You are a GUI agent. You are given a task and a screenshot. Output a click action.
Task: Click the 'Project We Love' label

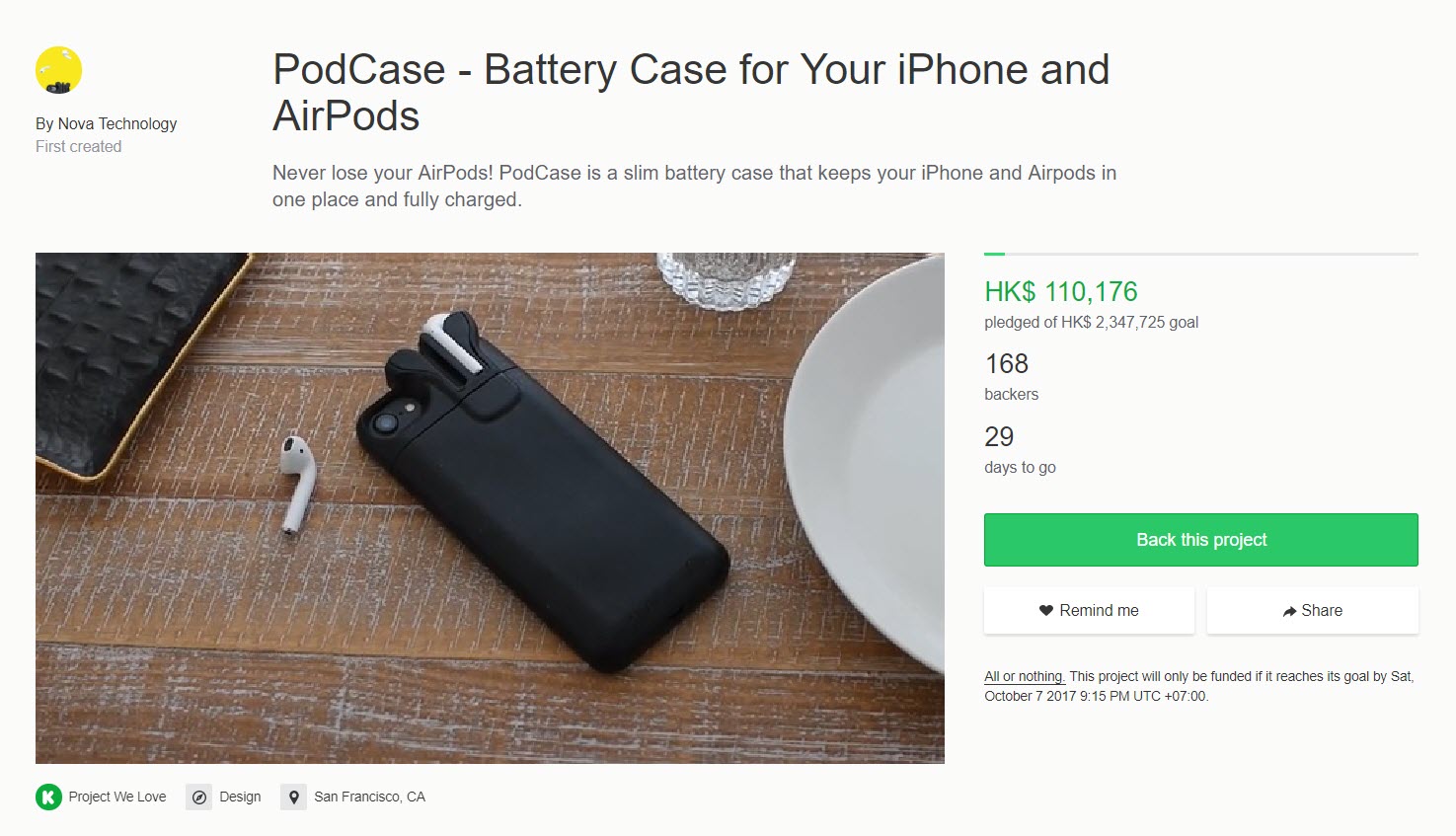point(115,797)
